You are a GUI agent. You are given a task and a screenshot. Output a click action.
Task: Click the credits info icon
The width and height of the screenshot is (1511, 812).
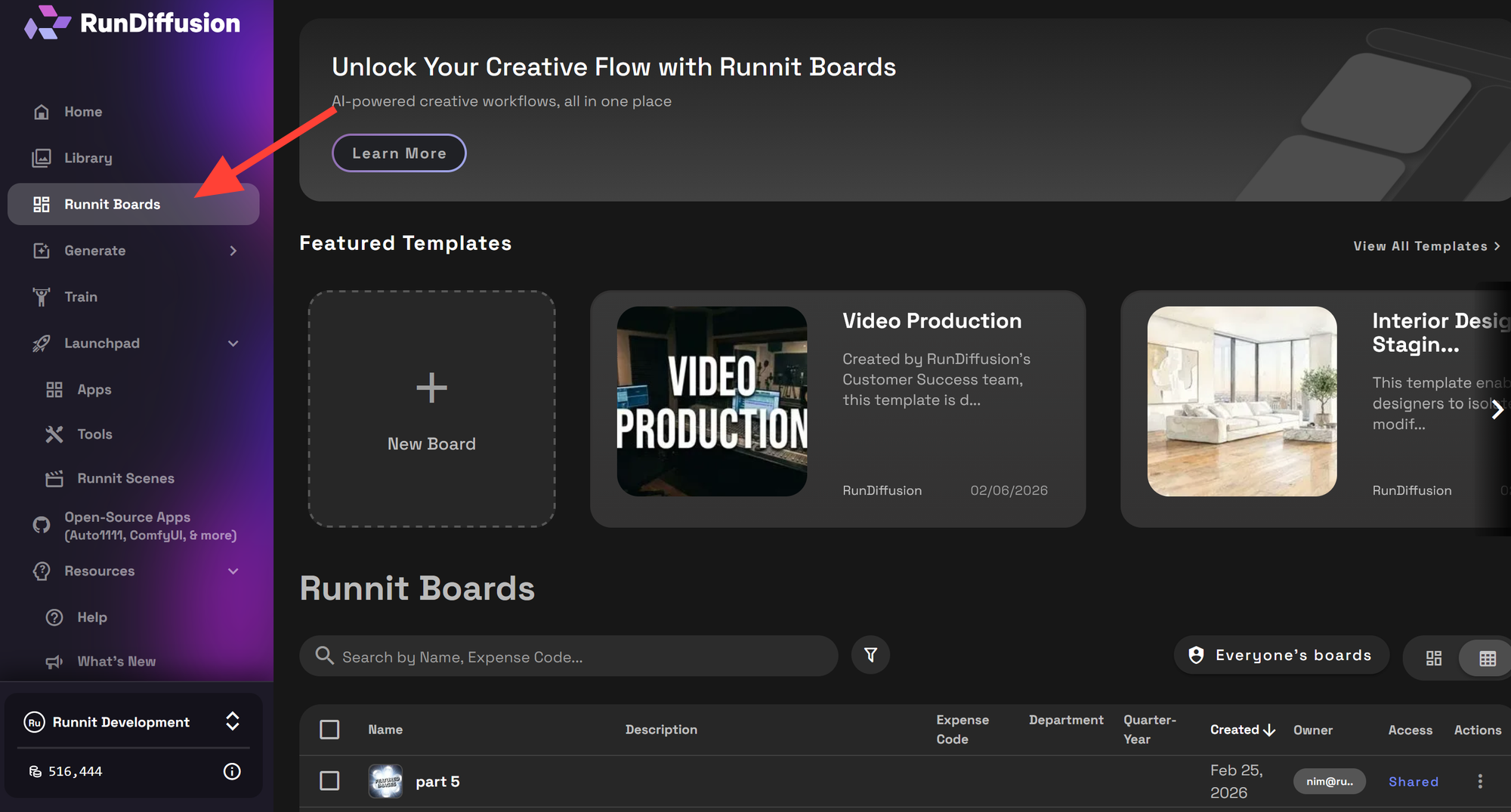click(x=232, y=771)
